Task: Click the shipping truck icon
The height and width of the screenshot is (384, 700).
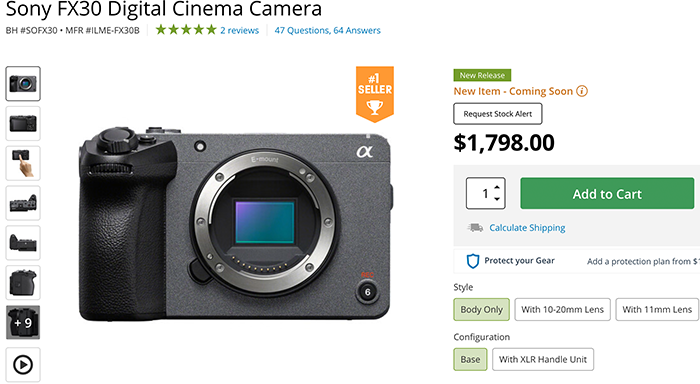Action: click(x=475, y=228)
